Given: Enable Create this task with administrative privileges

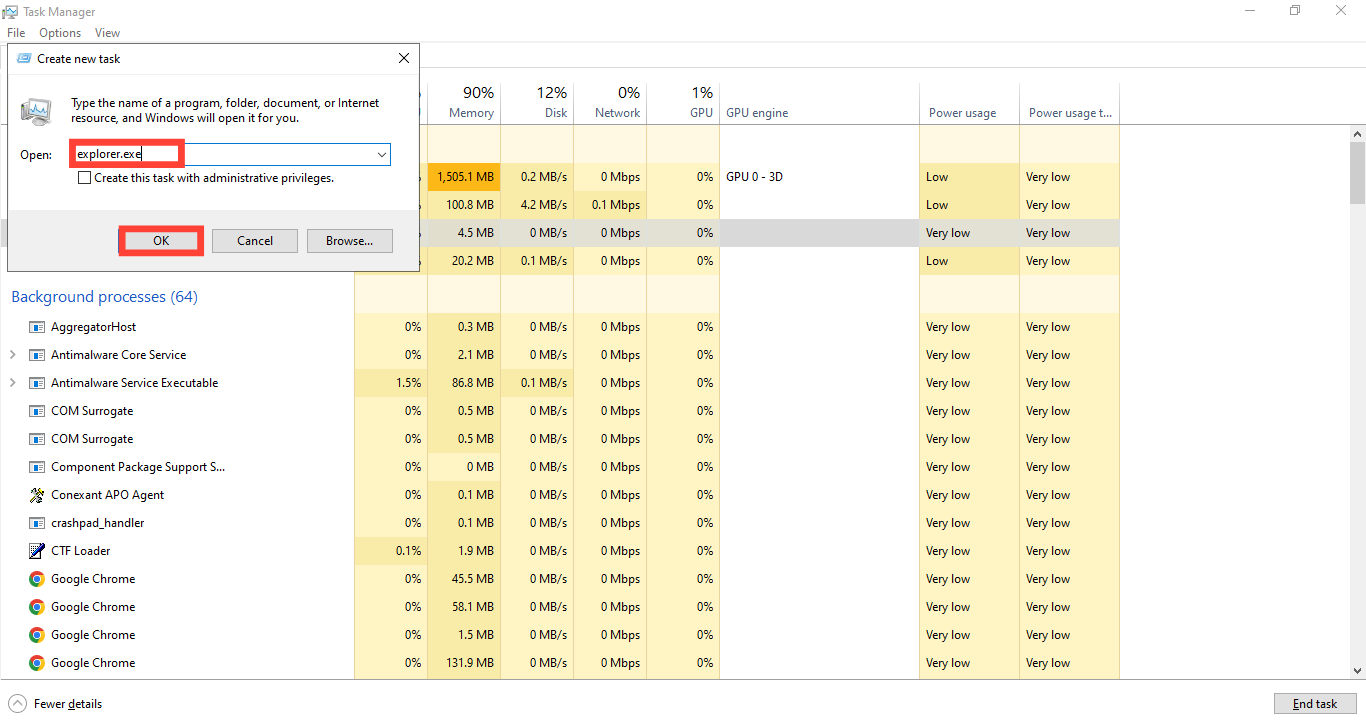Looking at the screenshot, I should (85, 178).
